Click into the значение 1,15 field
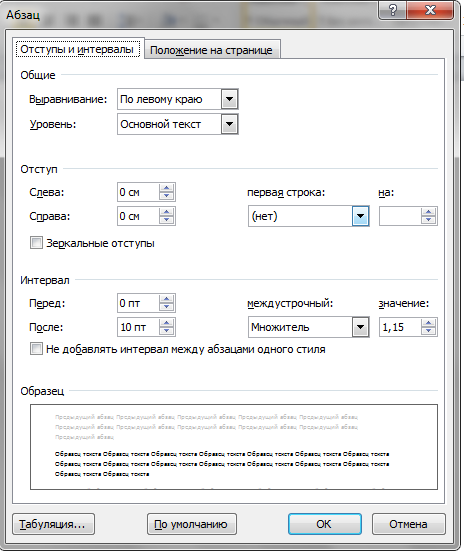 (x=400, y=327)
